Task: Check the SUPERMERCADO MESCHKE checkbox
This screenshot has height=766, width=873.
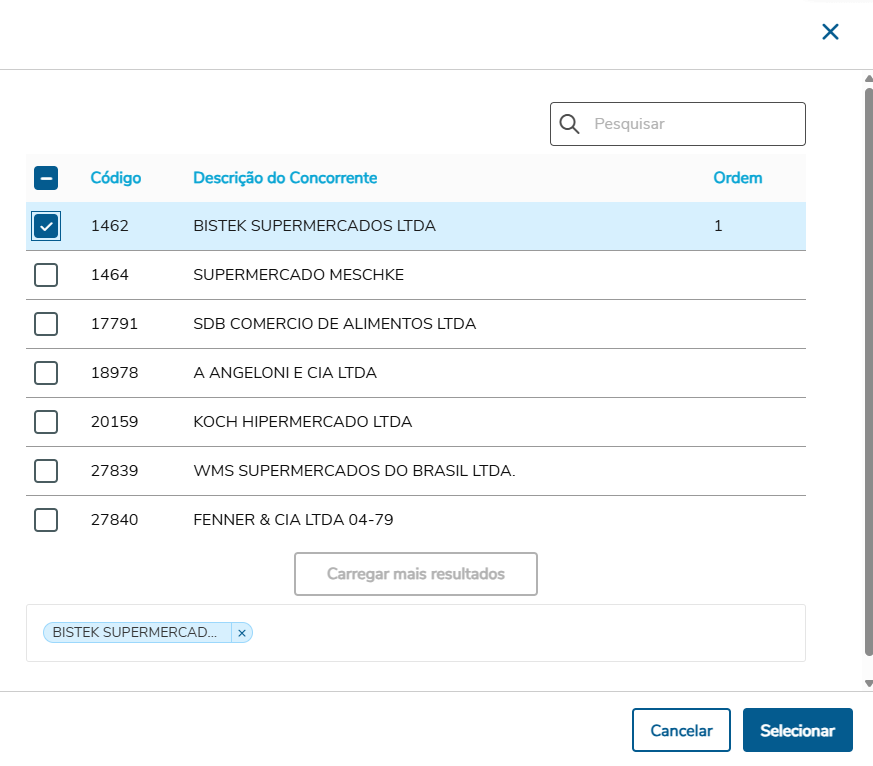Action: (x=46, y=275)
